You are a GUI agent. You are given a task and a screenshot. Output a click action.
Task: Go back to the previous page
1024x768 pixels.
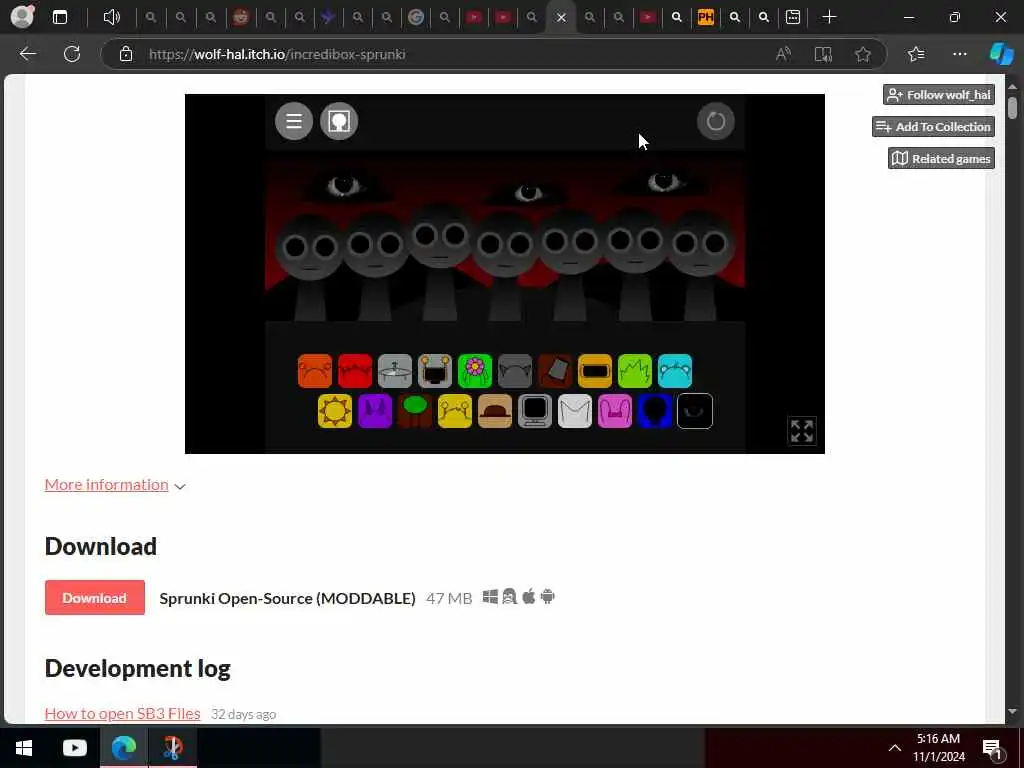coord(27,54)
